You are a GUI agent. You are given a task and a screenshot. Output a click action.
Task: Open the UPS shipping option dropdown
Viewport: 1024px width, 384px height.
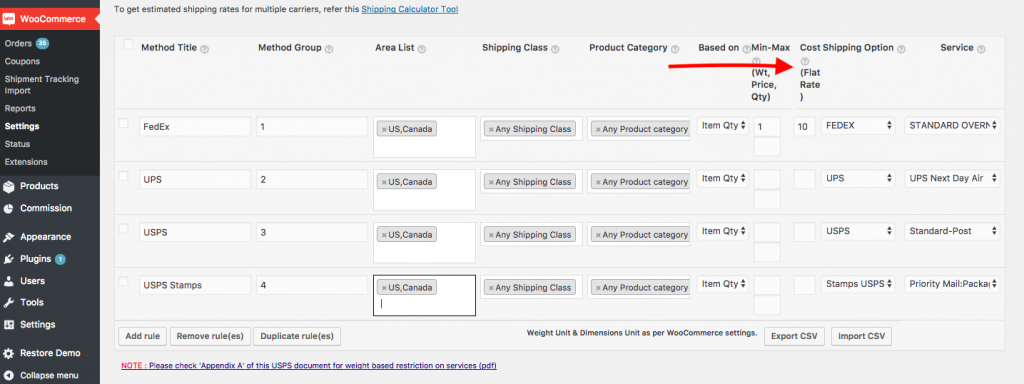click(x=858, y=178)
